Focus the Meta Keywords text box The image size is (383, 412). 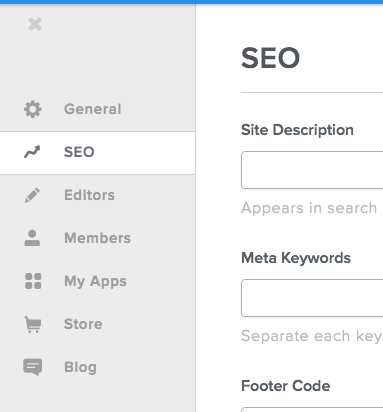point(312,298)
